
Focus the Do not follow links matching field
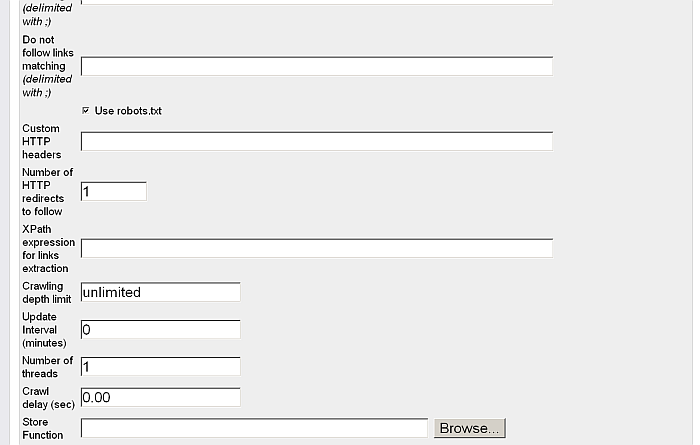tap(317, 66)
